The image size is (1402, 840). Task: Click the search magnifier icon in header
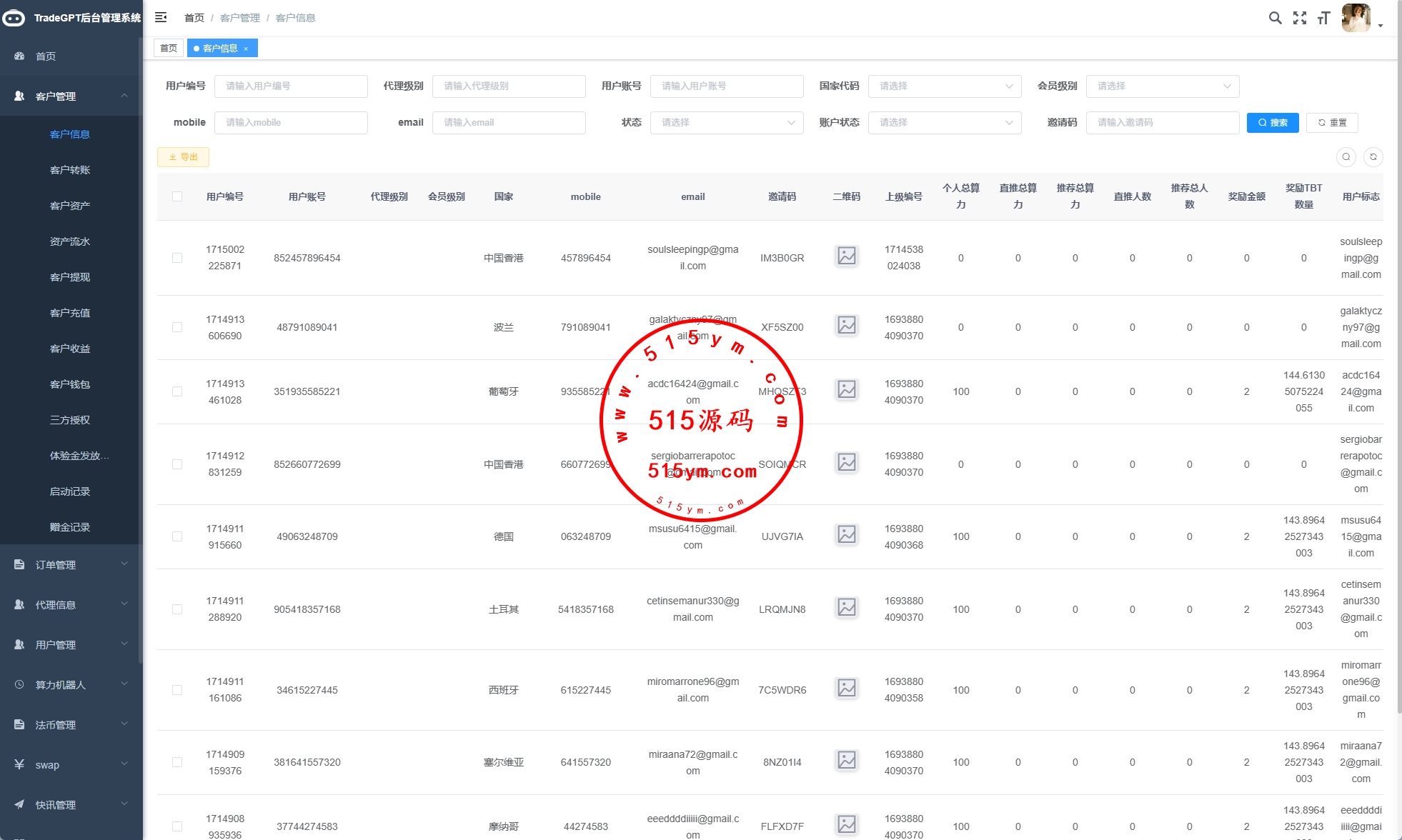[x=1275, y=18]
